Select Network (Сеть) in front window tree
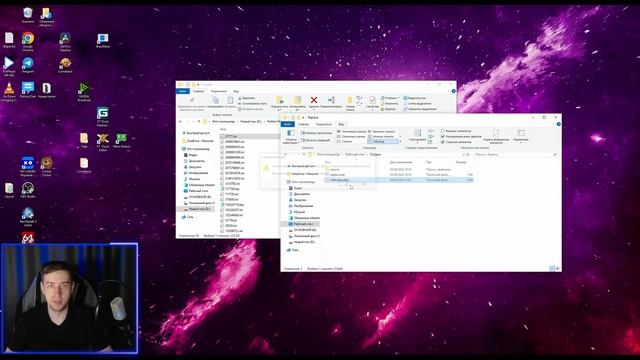This screenshot has height=360, width=640. [x=292, y=250]
